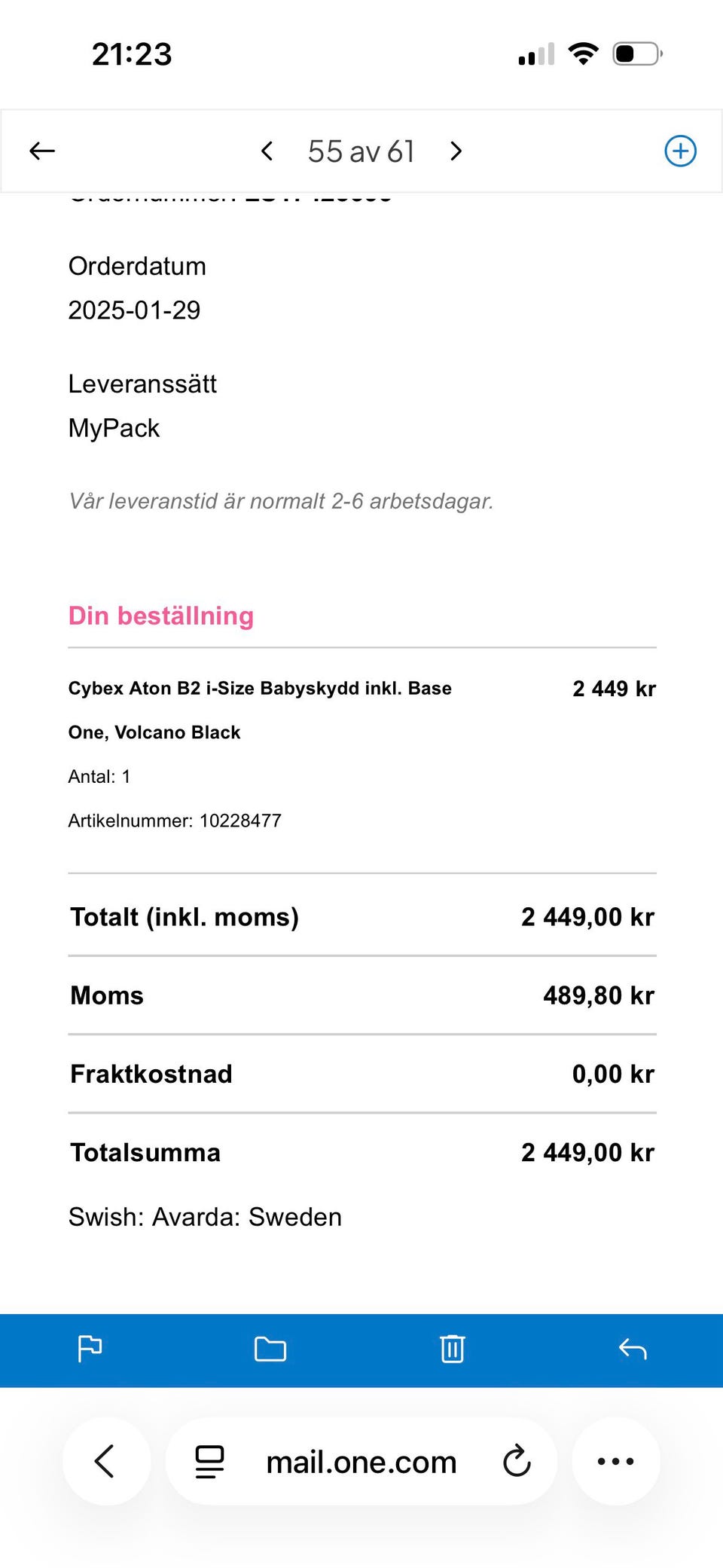
Task: Reply to email with arrow icon
Action: pos(633,1349)
